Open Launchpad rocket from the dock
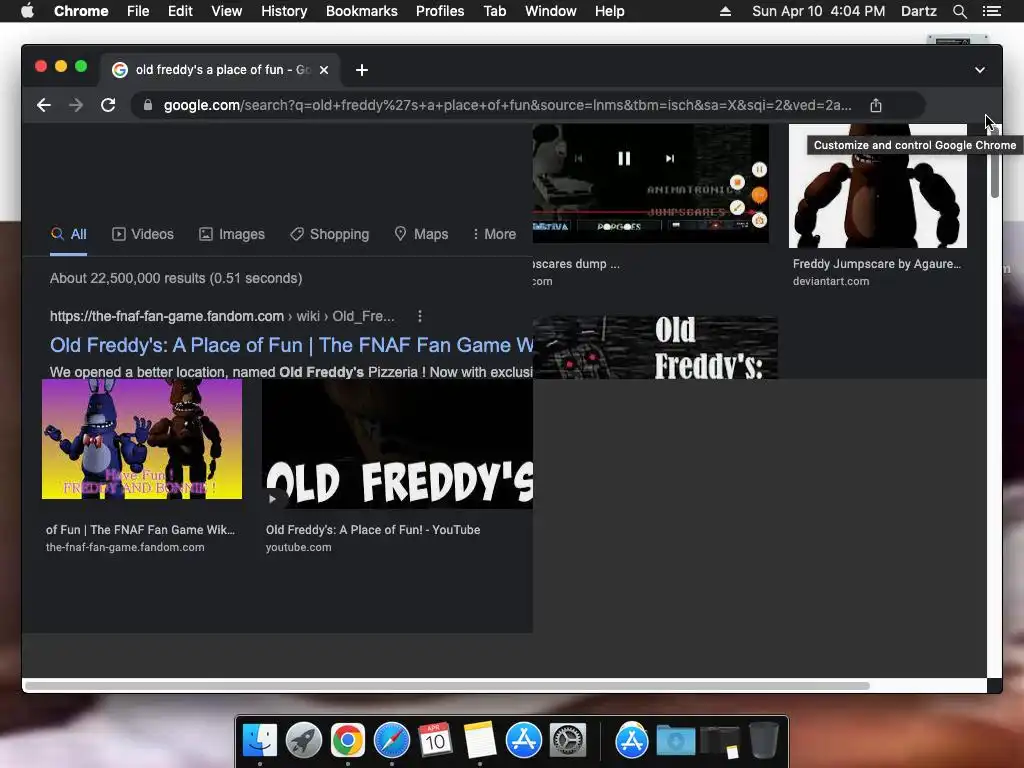1024x768 pixels. click(304, 740)
